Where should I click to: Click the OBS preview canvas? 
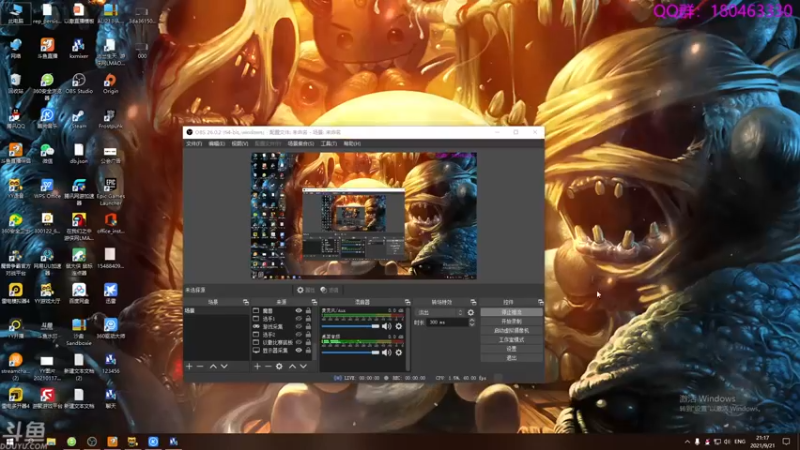click(x=364, y=215)
